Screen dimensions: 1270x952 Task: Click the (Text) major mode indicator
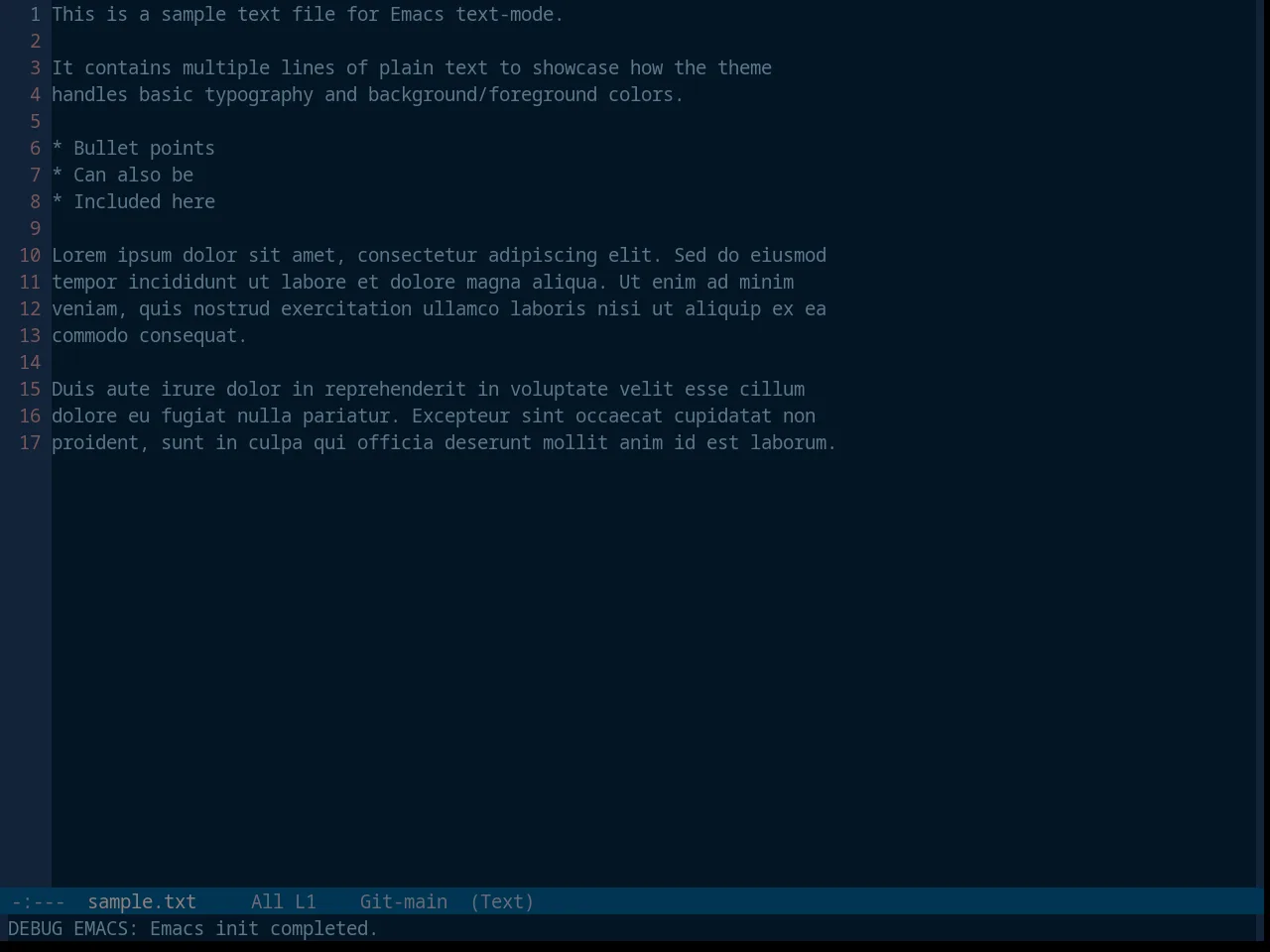502,901
